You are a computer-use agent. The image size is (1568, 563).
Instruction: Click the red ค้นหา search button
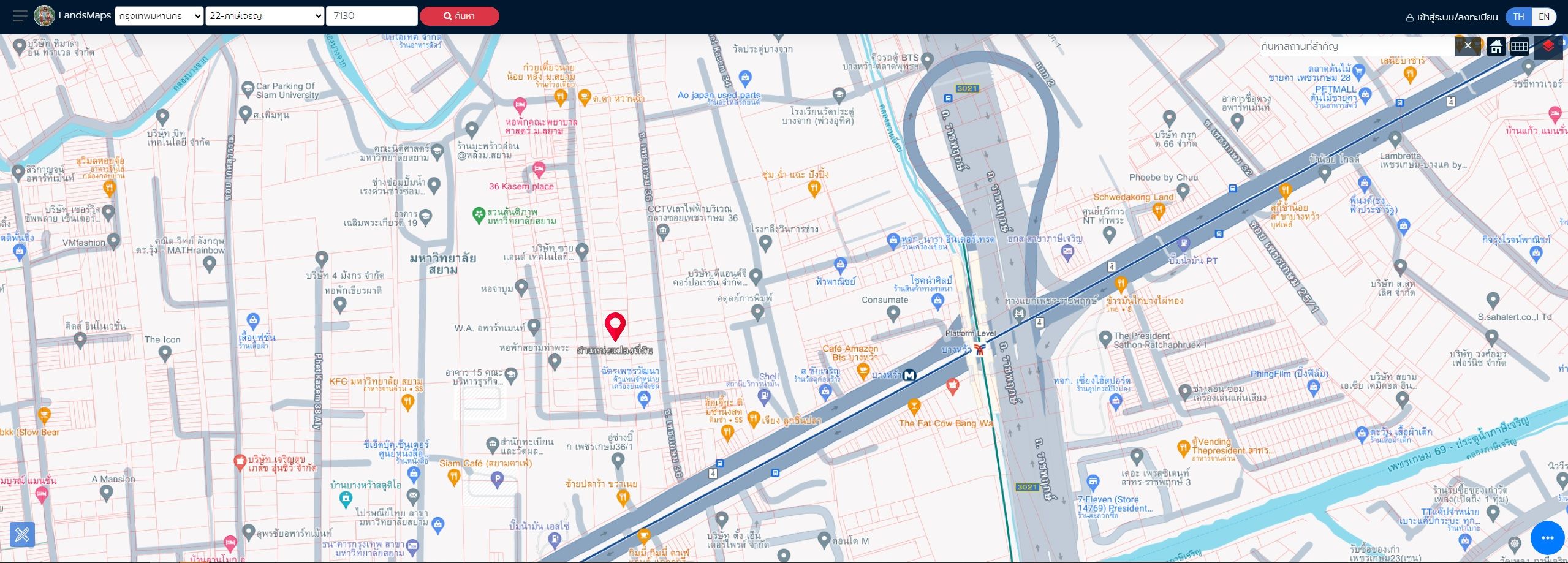coord(460,17)
